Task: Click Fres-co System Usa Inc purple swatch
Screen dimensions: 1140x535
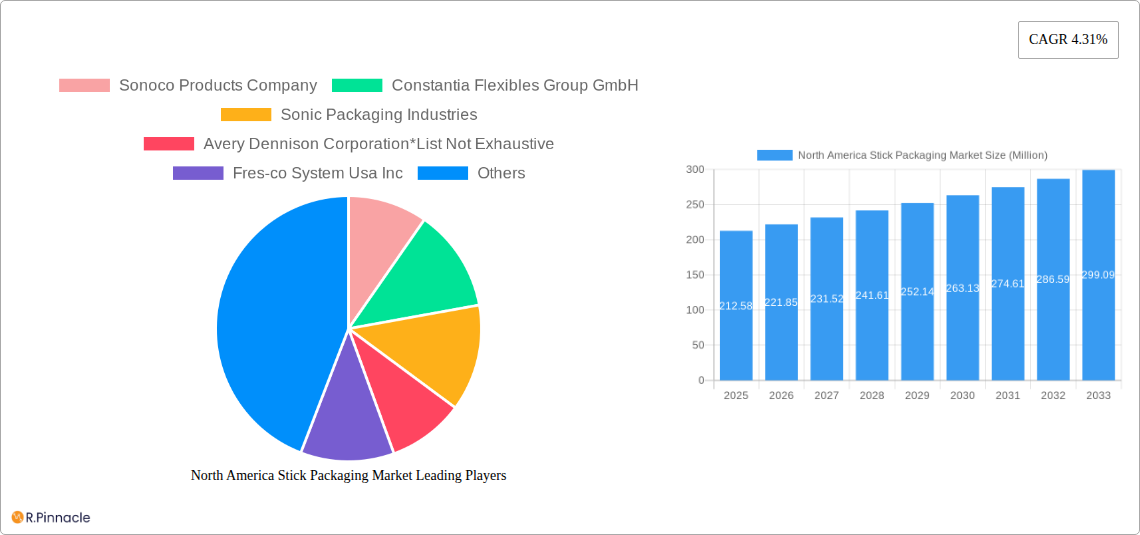Action: point(198,173)
